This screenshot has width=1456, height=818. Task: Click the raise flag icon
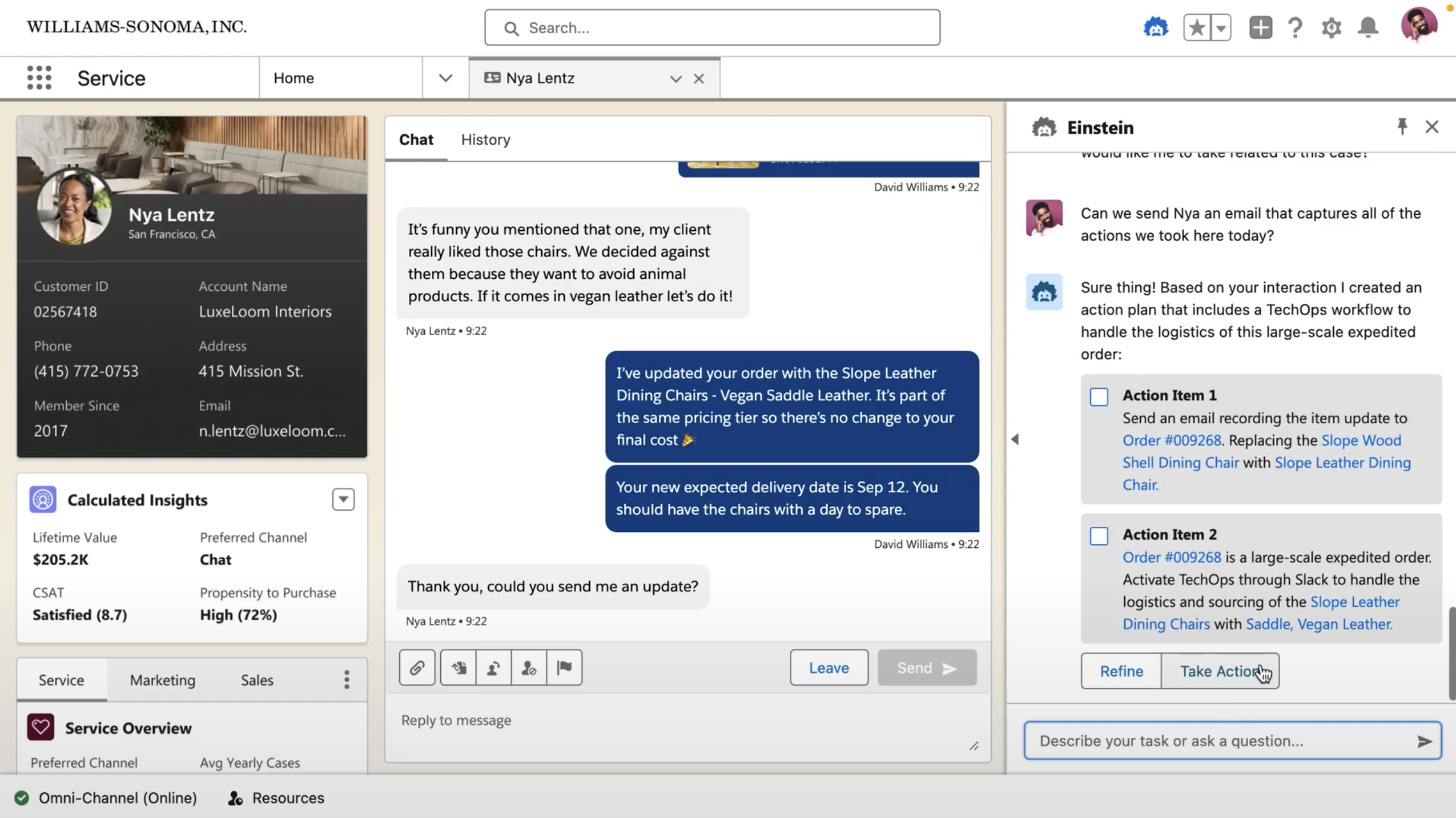pos(564,667)
